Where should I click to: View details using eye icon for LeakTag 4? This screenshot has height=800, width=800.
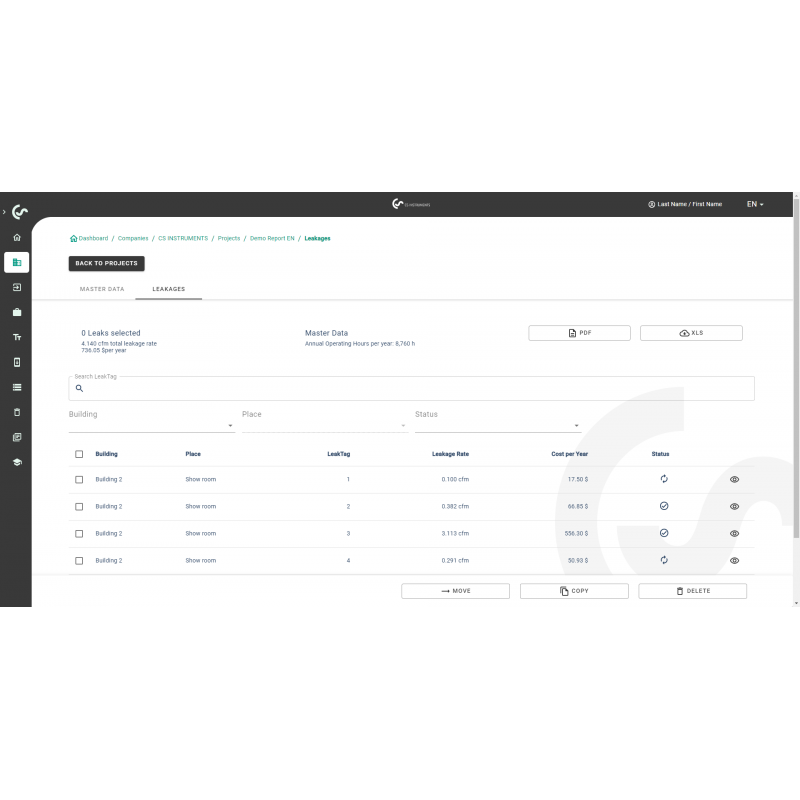(x=734, y=560)
